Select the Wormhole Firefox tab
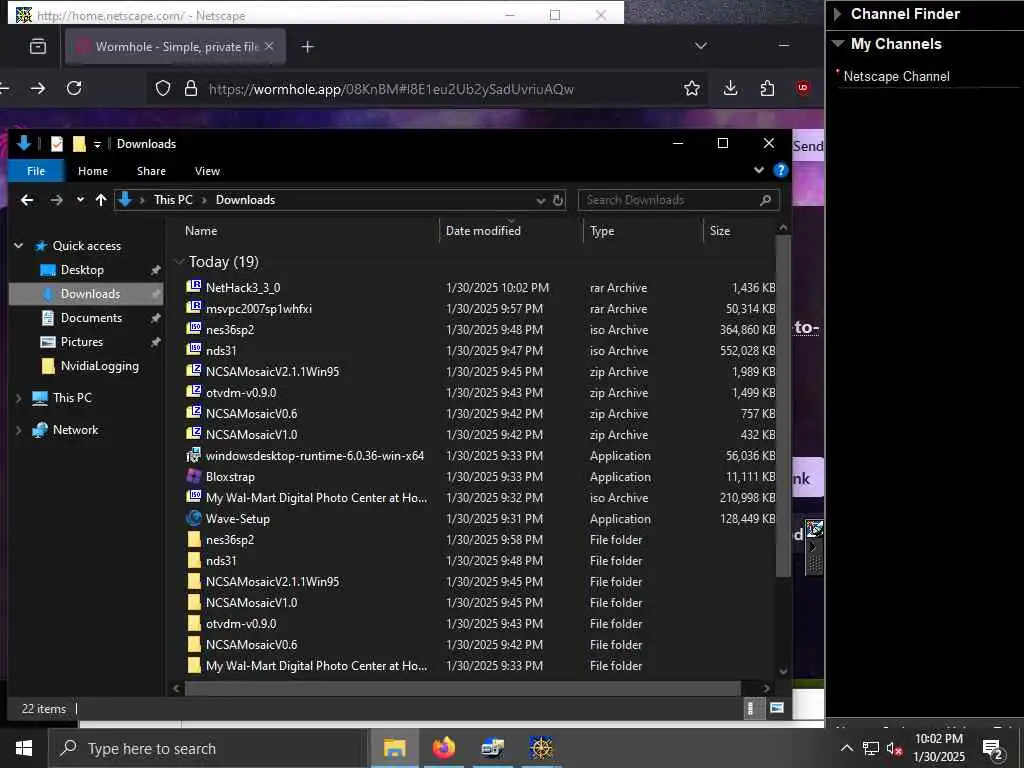 coord(176,46)
